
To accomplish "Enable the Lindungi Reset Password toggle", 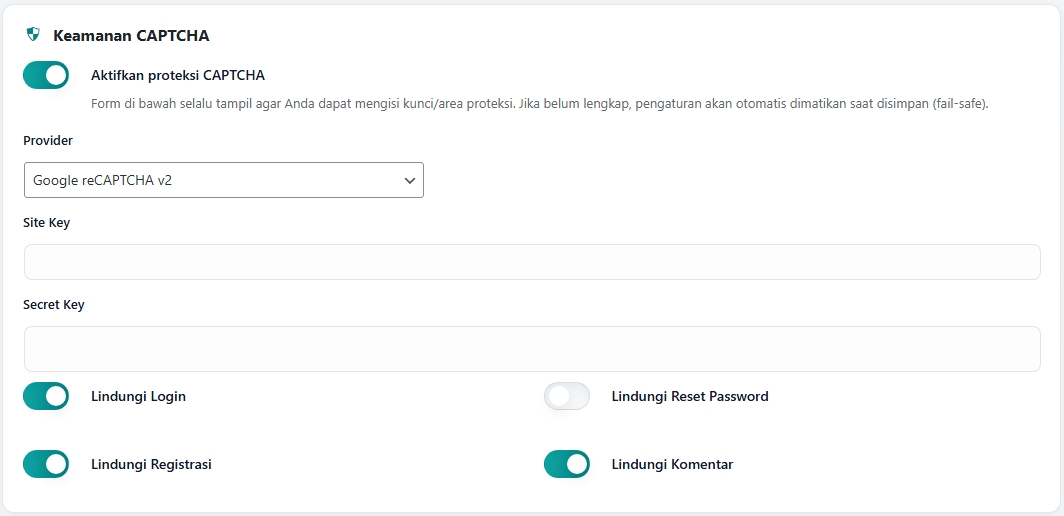I will 567,396.
